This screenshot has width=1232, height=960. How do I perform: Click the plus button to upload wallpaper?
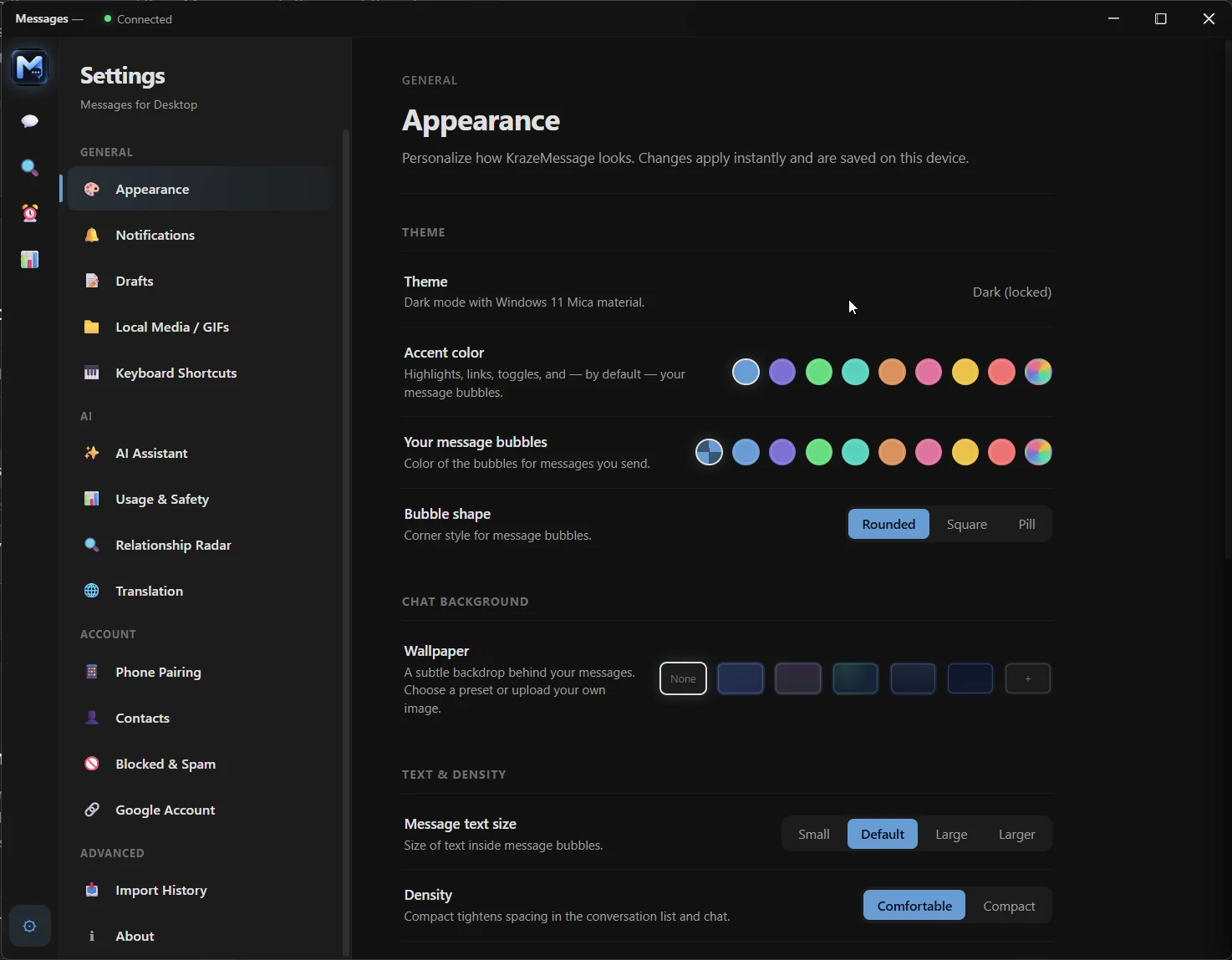click(x=1027, y=678)
